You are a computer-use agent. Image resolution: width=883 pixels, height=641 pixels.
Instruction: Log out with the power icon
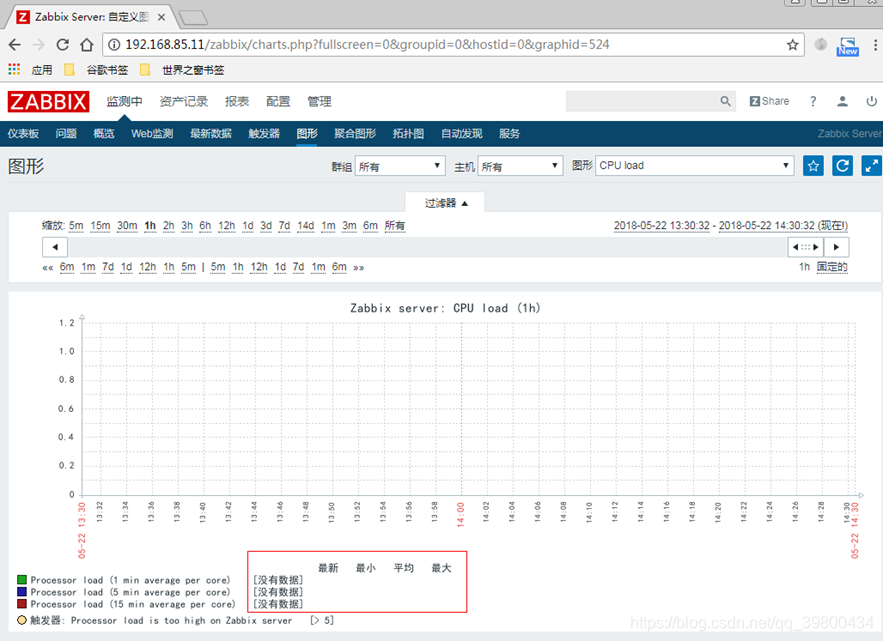(871, 101)
